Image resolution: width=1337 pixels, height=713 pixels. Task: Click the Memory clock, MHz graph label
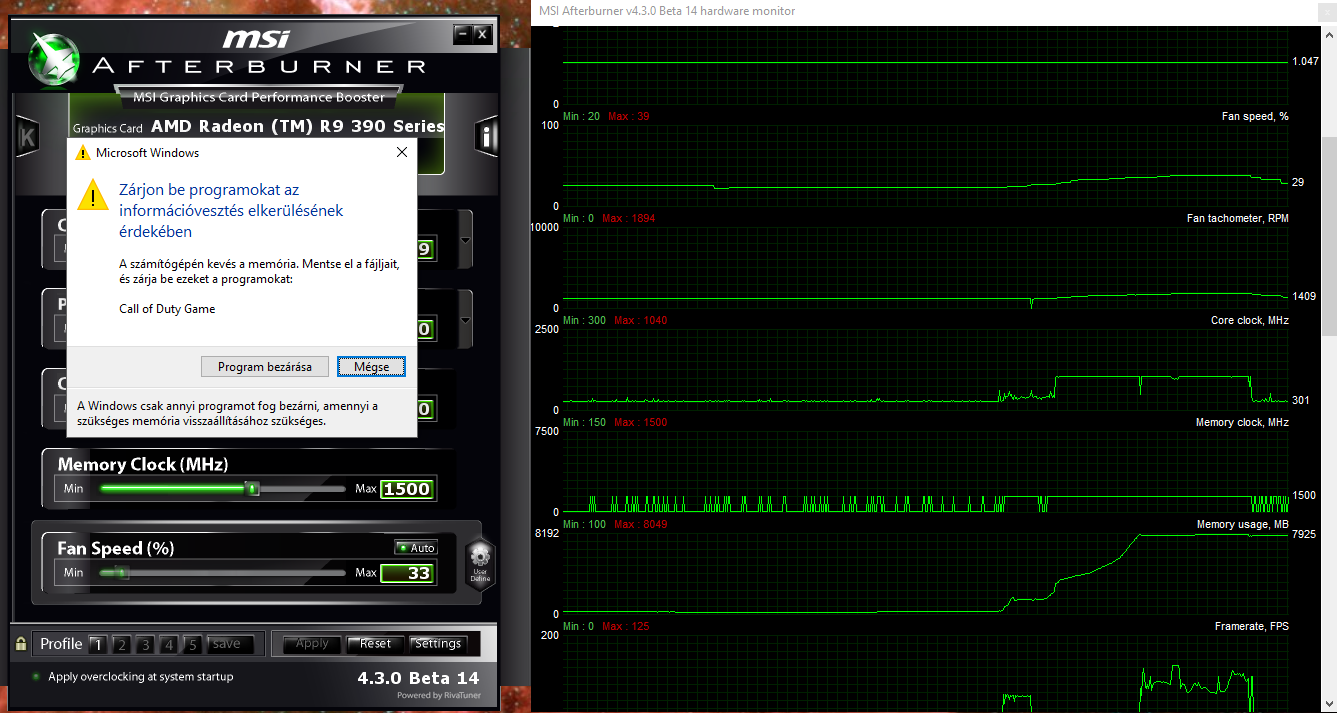point(1242,422)
